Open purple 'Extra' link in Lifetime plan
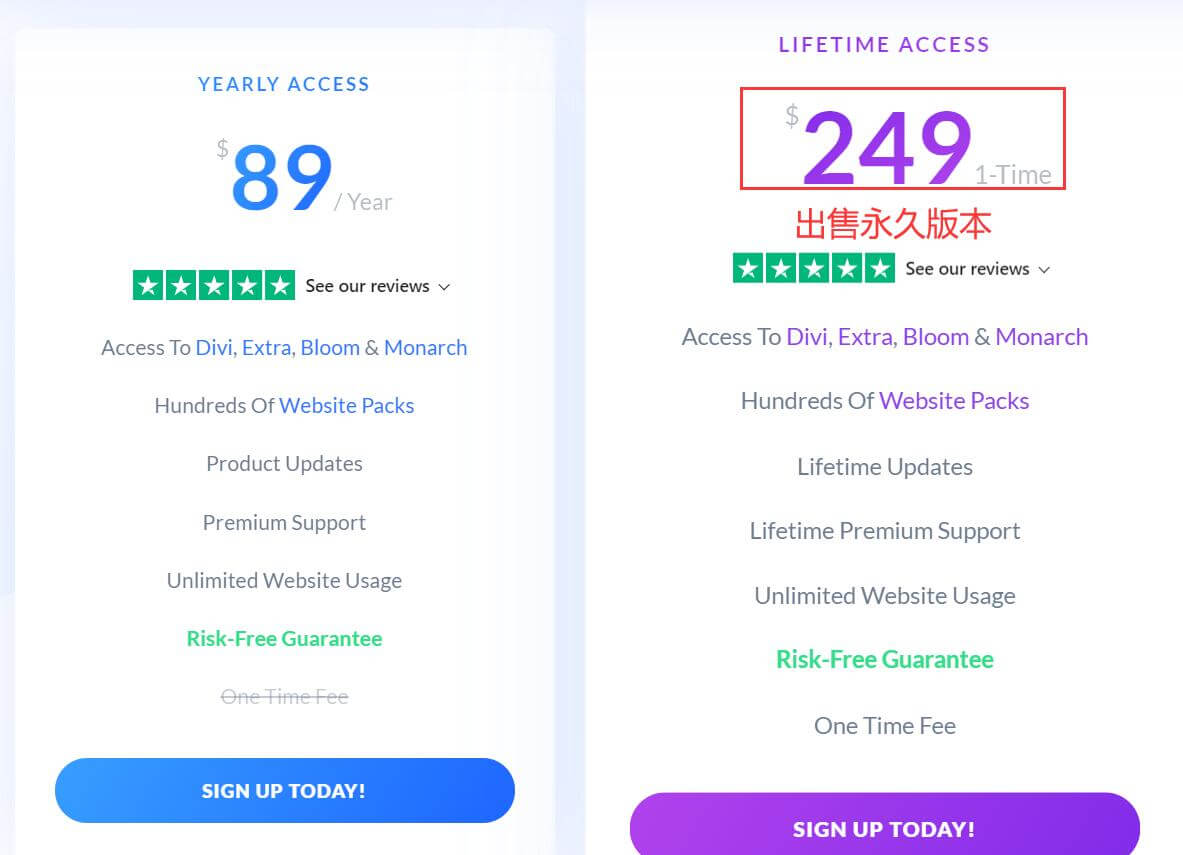This screenshot has height=855, width=1183. (866, 337)
